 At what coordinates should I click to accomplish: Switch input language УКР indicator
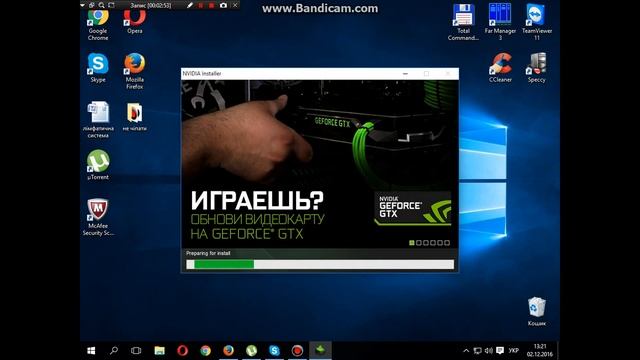[x=513, y=351]
